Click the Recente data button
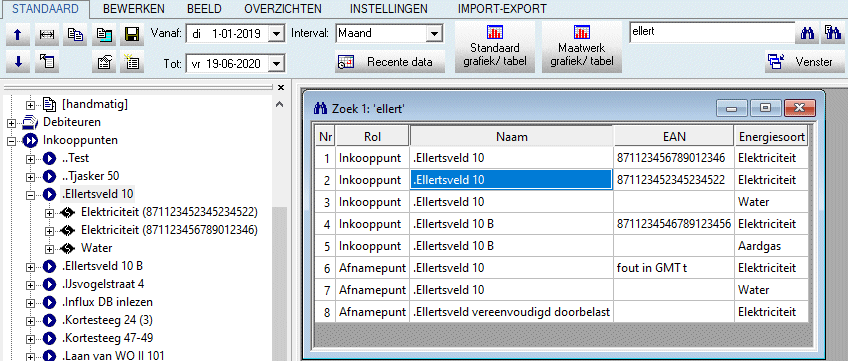Screen dimensions: 848x361 390,62
